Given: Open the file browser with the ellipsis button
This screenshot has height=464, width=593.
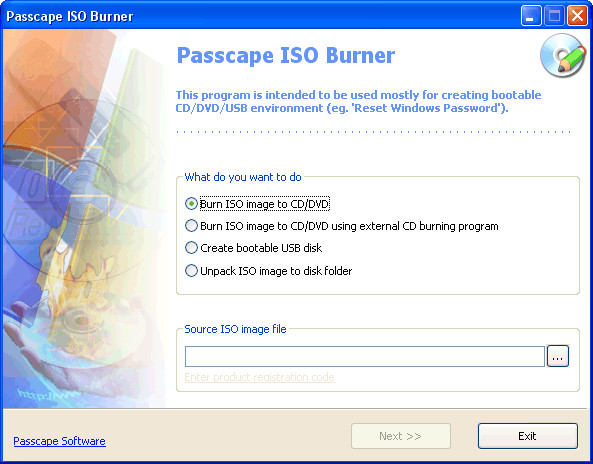Looking at the screenshot, I should point(557,356).
